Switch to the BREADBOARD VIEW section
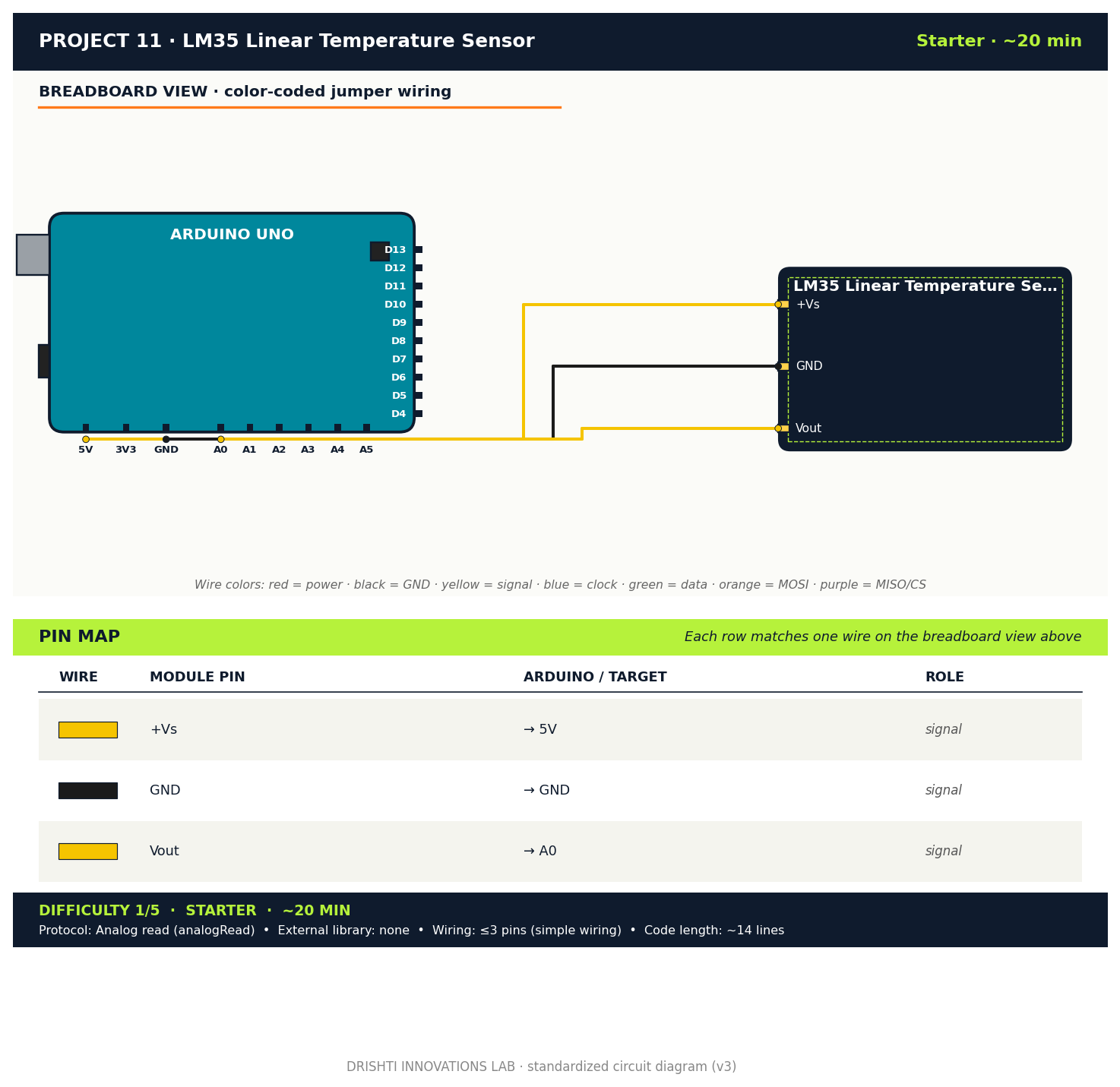1120x1087 pixels. 245,91
